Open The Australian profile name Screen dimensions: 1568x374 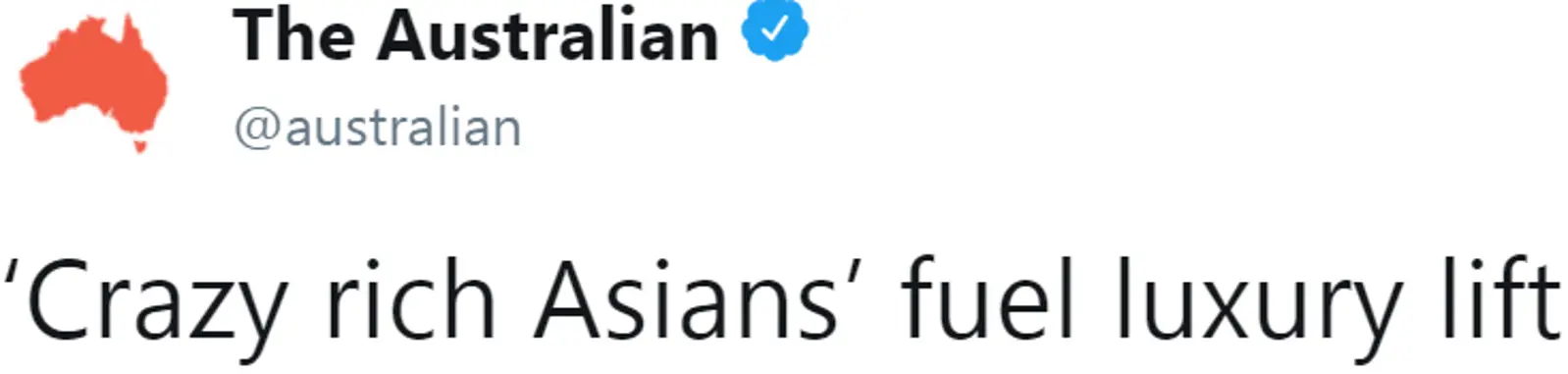[476, 35]
